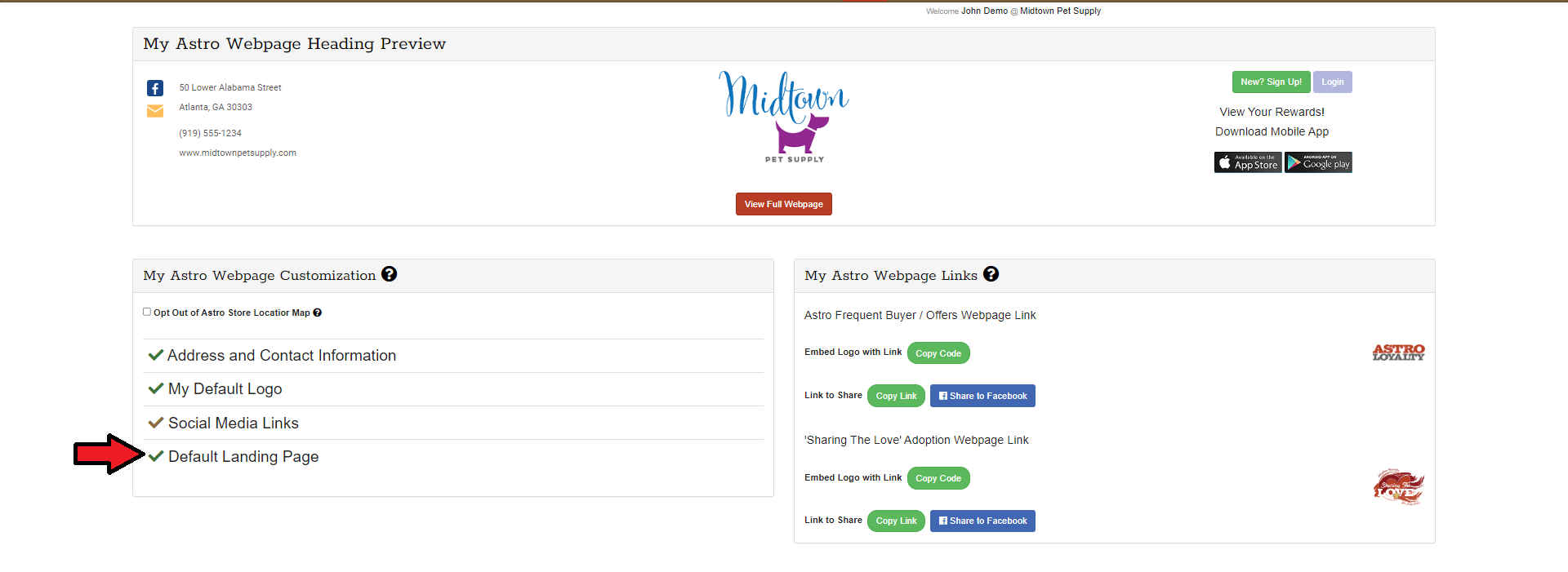
Task: Click help icon next to Store Locator Map
Action: click(318, 313)
